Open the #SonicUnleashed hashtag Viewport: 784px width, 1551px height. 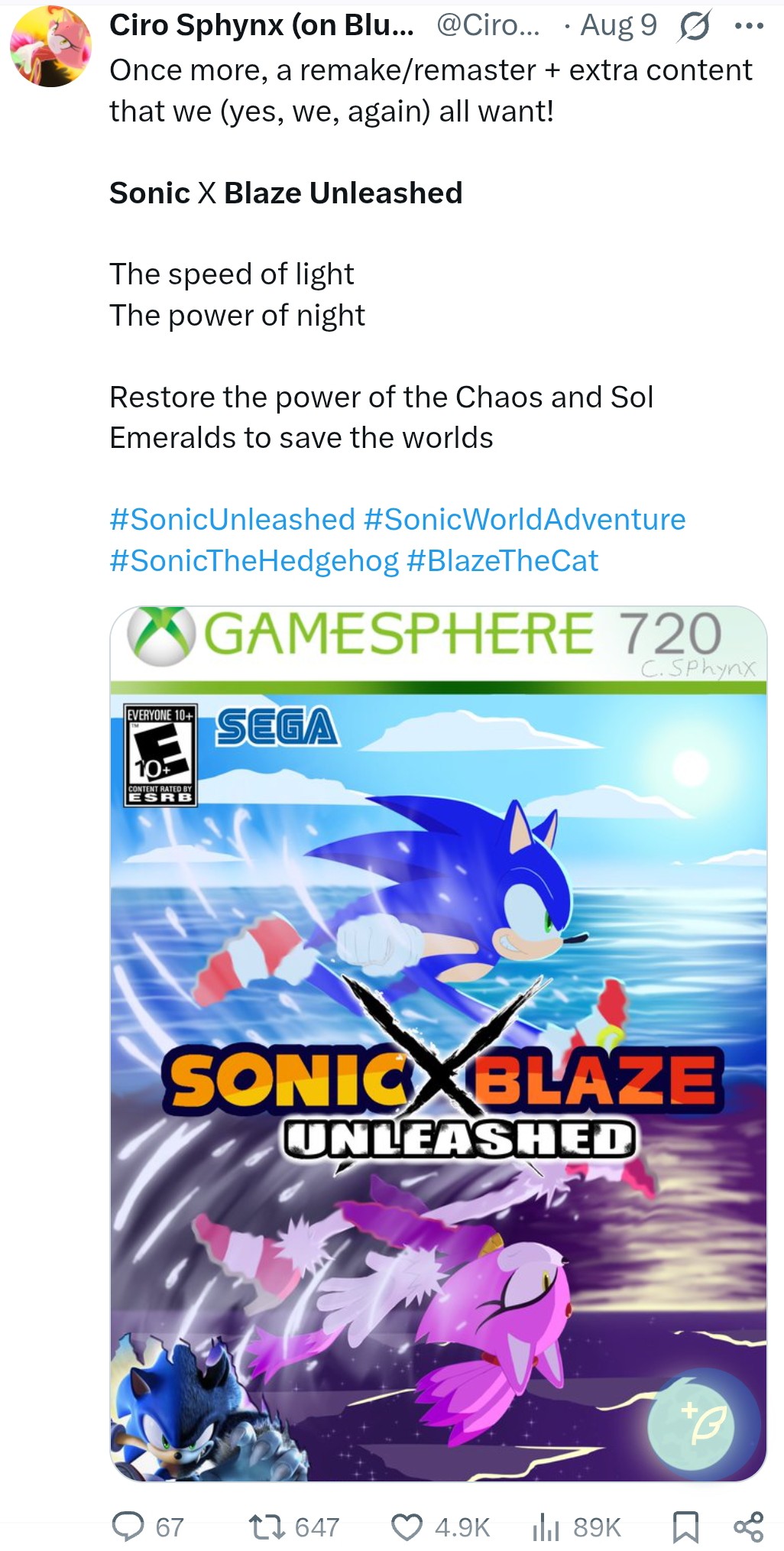[232, 520]
